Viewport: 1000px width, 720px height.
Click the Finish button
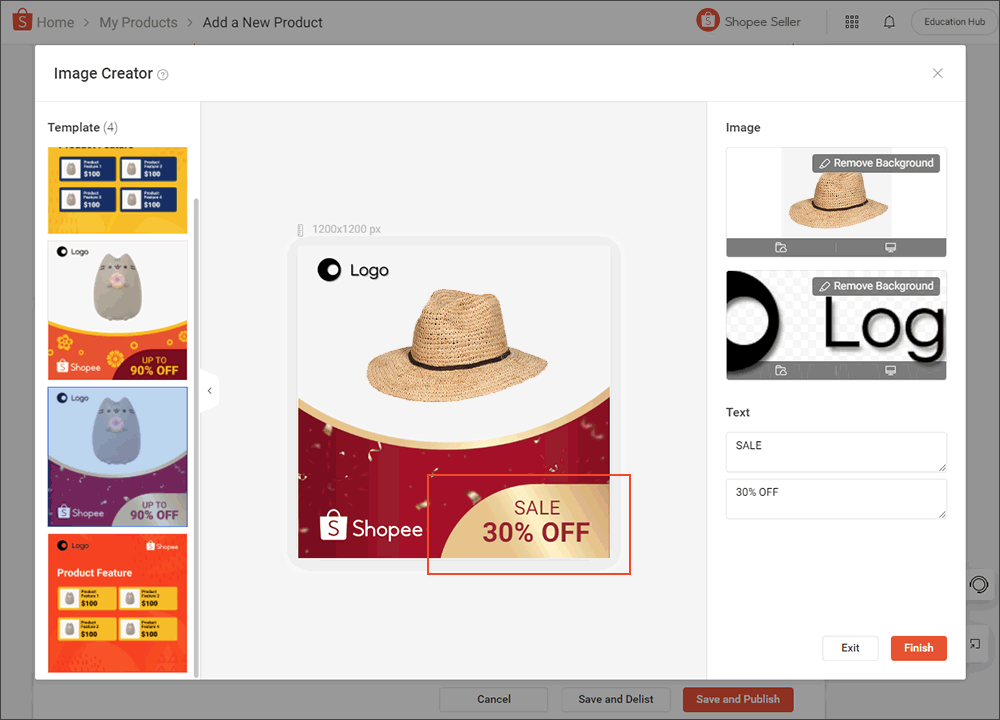click(918, 648)
